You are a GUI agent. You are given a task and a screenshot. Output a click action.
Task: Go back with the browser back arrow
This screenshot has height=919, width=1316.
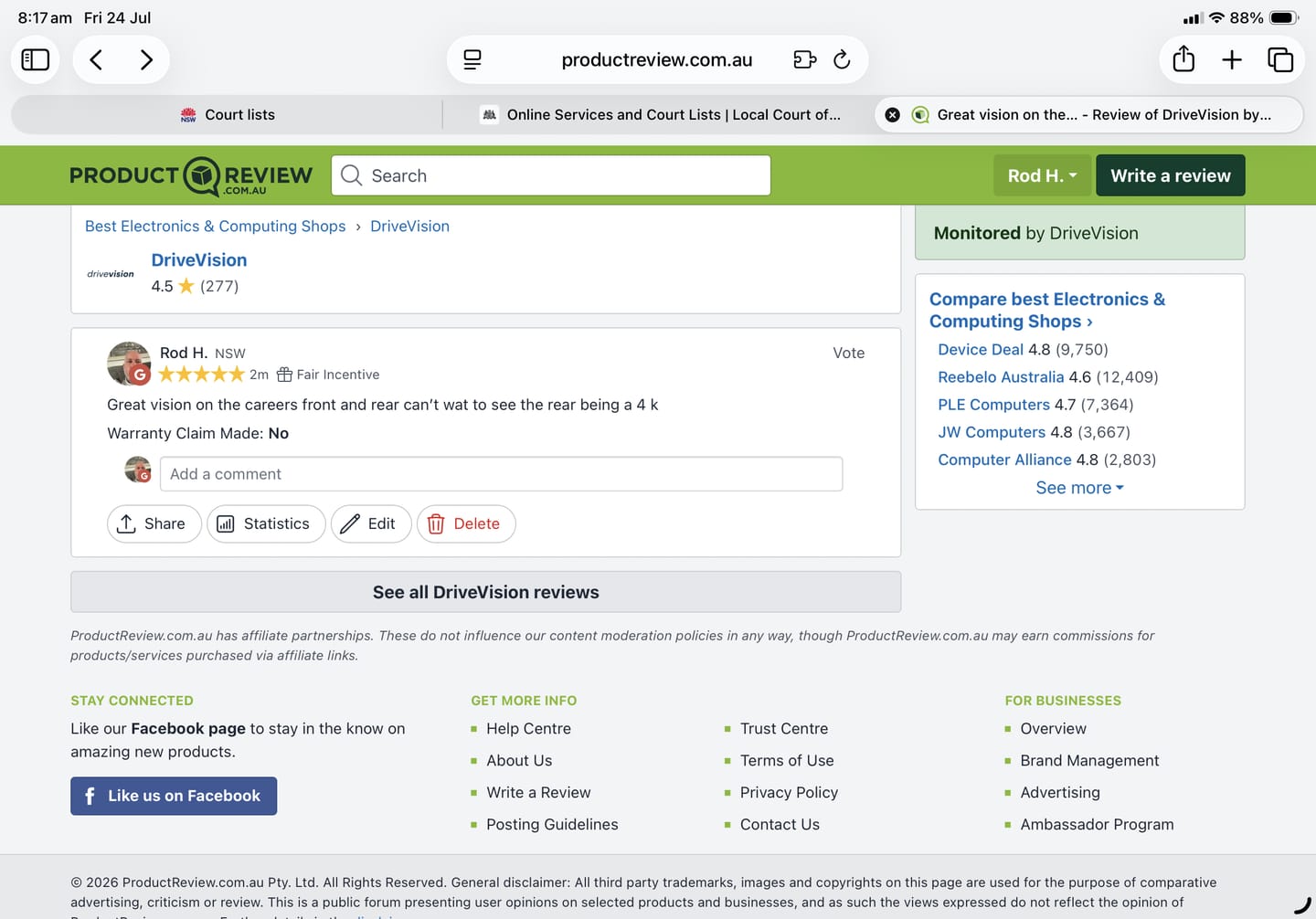96,59
